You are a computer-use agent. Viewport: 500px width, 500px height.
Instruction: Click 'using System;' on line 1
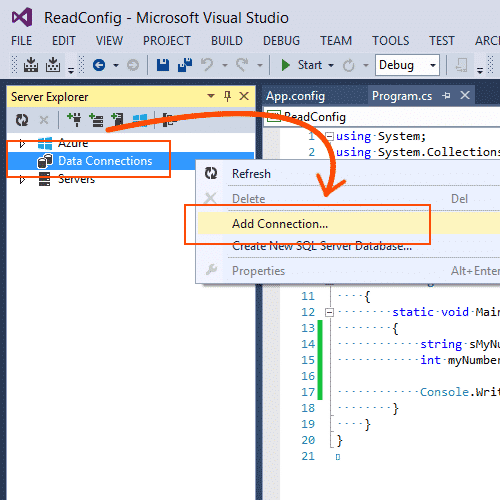(381, 136)
